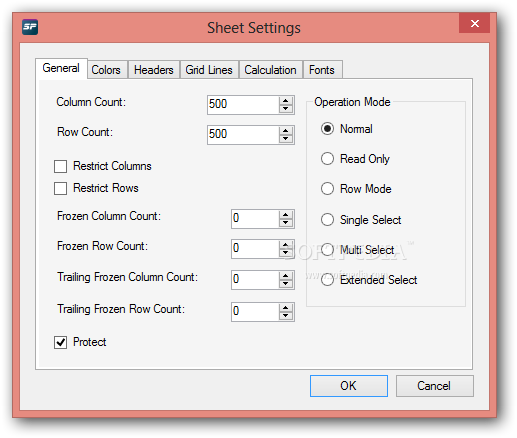Enable the Restrict Columns checkbox

60,166
